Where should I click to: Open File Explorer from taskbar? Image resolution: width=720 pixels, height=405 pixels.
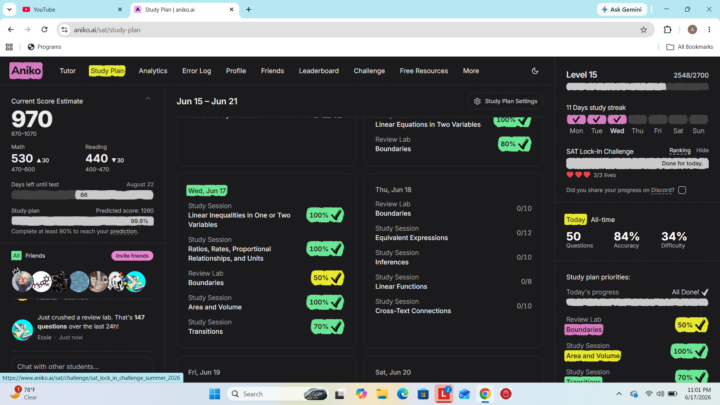[x=382, y=394]
